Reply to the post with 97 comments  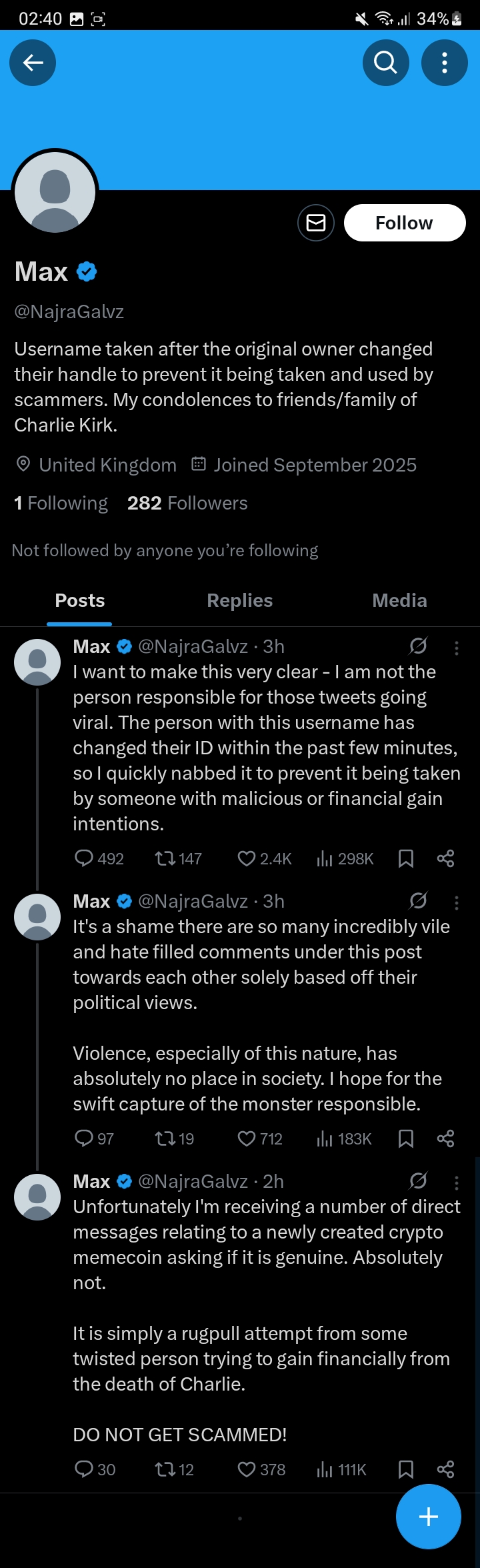(94, 1138)
